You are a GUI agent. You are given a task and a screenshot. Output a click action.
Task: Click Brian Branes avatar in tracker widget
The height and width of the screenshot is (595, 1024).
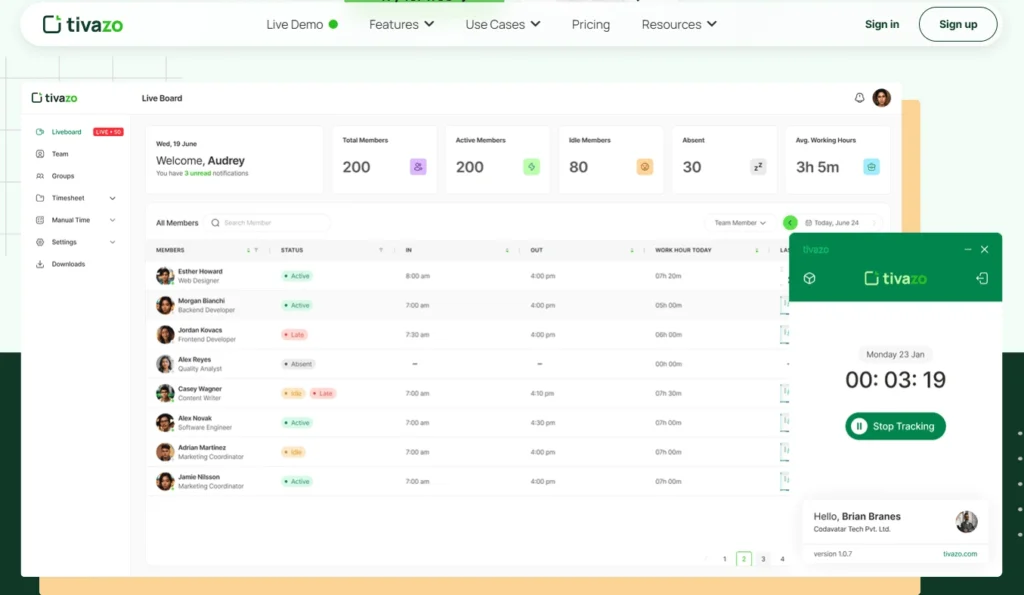point(967,522)
